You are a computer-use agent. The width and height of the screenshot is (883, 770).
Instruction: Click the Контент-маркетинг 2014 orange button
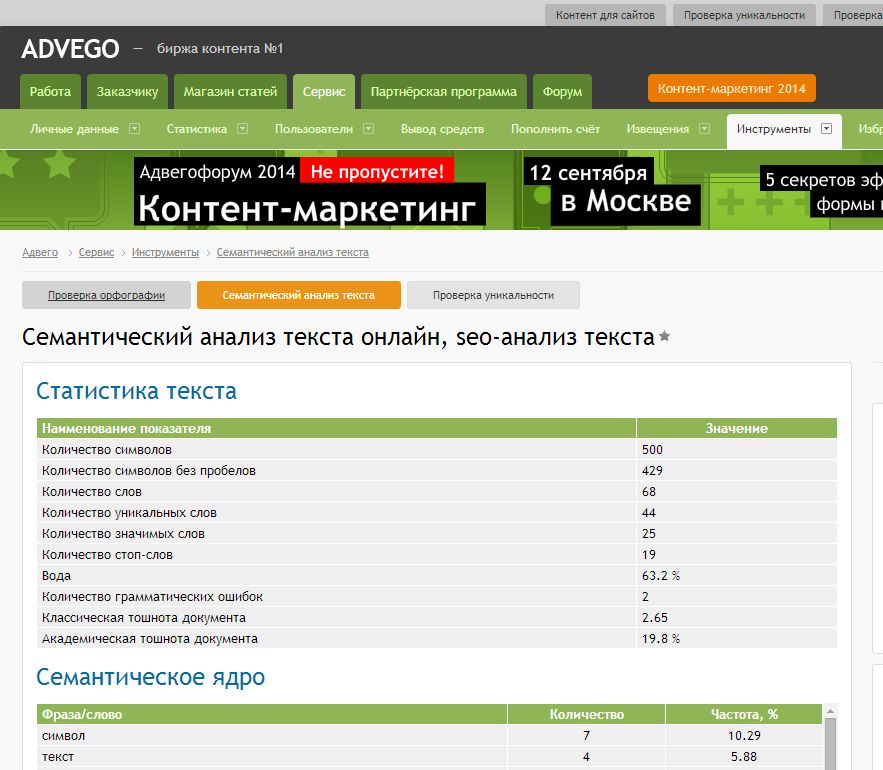pos(731,88)
